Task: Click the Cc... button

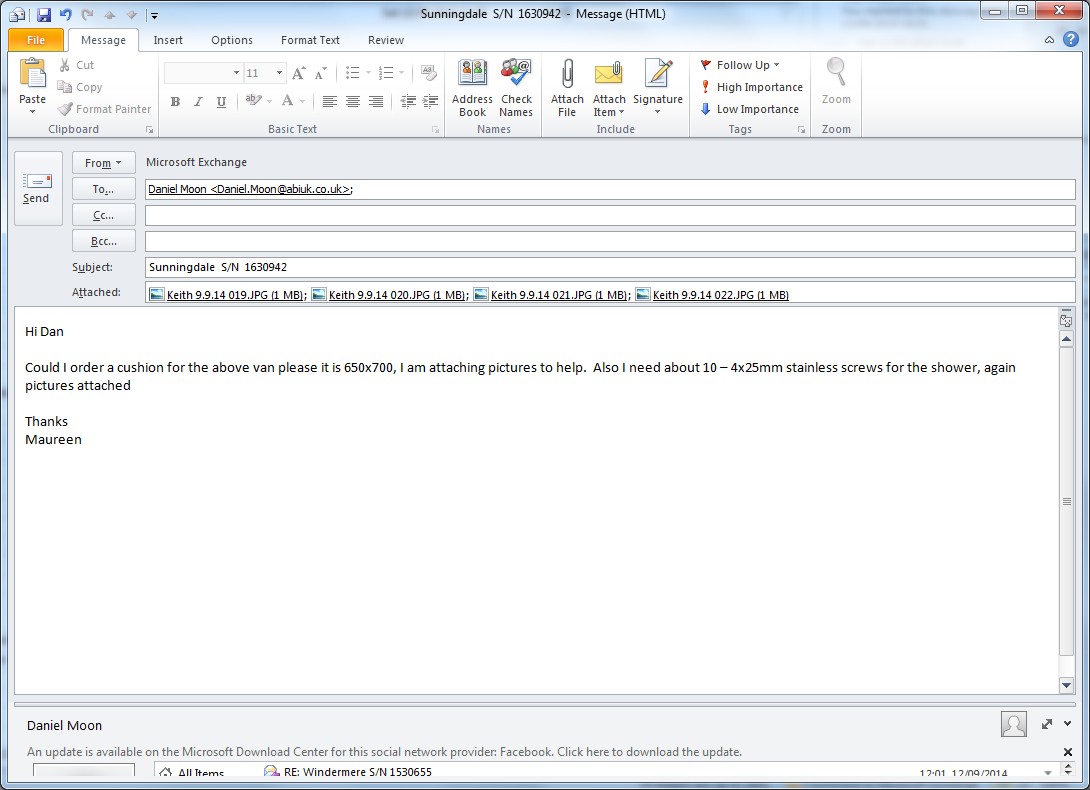Action: 104,216
